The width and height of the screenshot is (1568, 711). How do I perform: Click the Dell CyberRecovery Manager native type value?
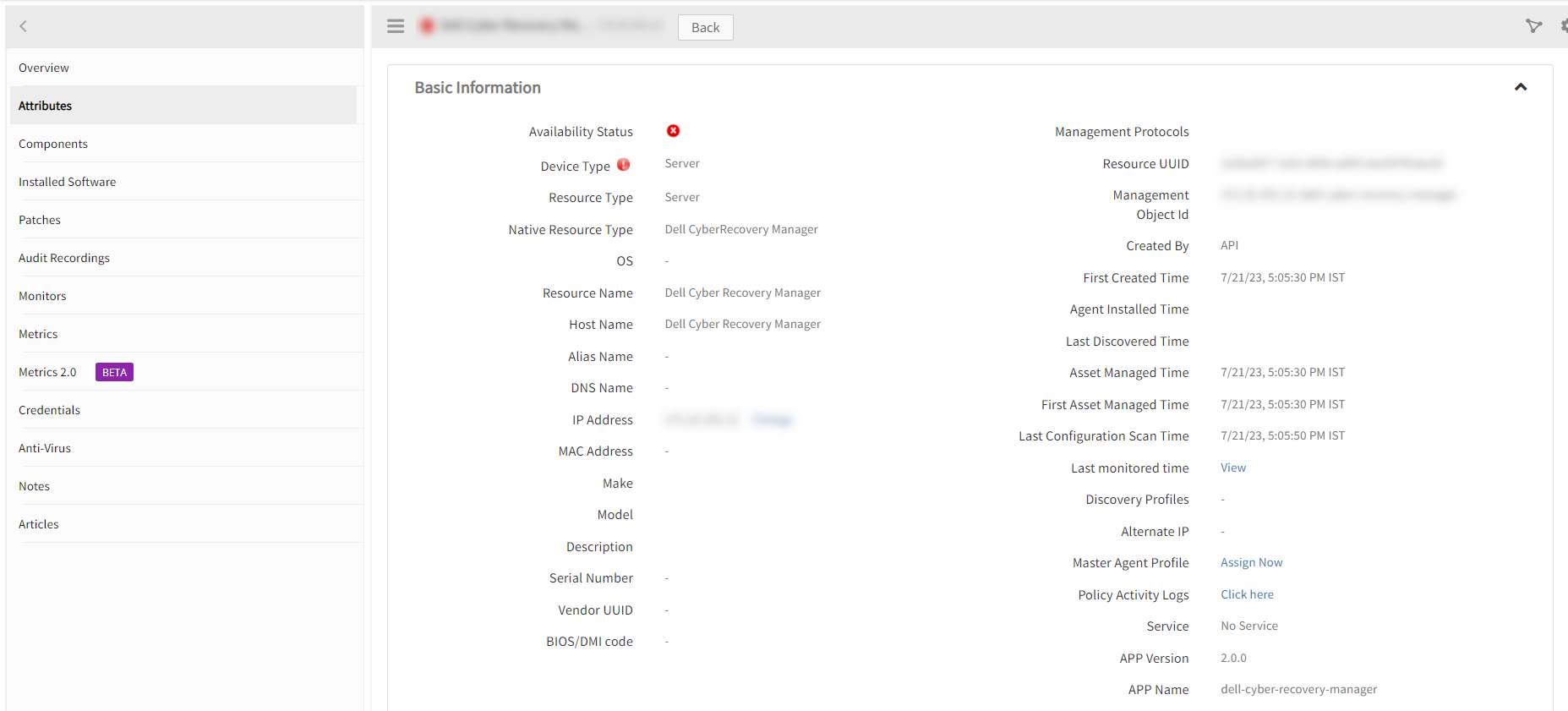point(741,229)
